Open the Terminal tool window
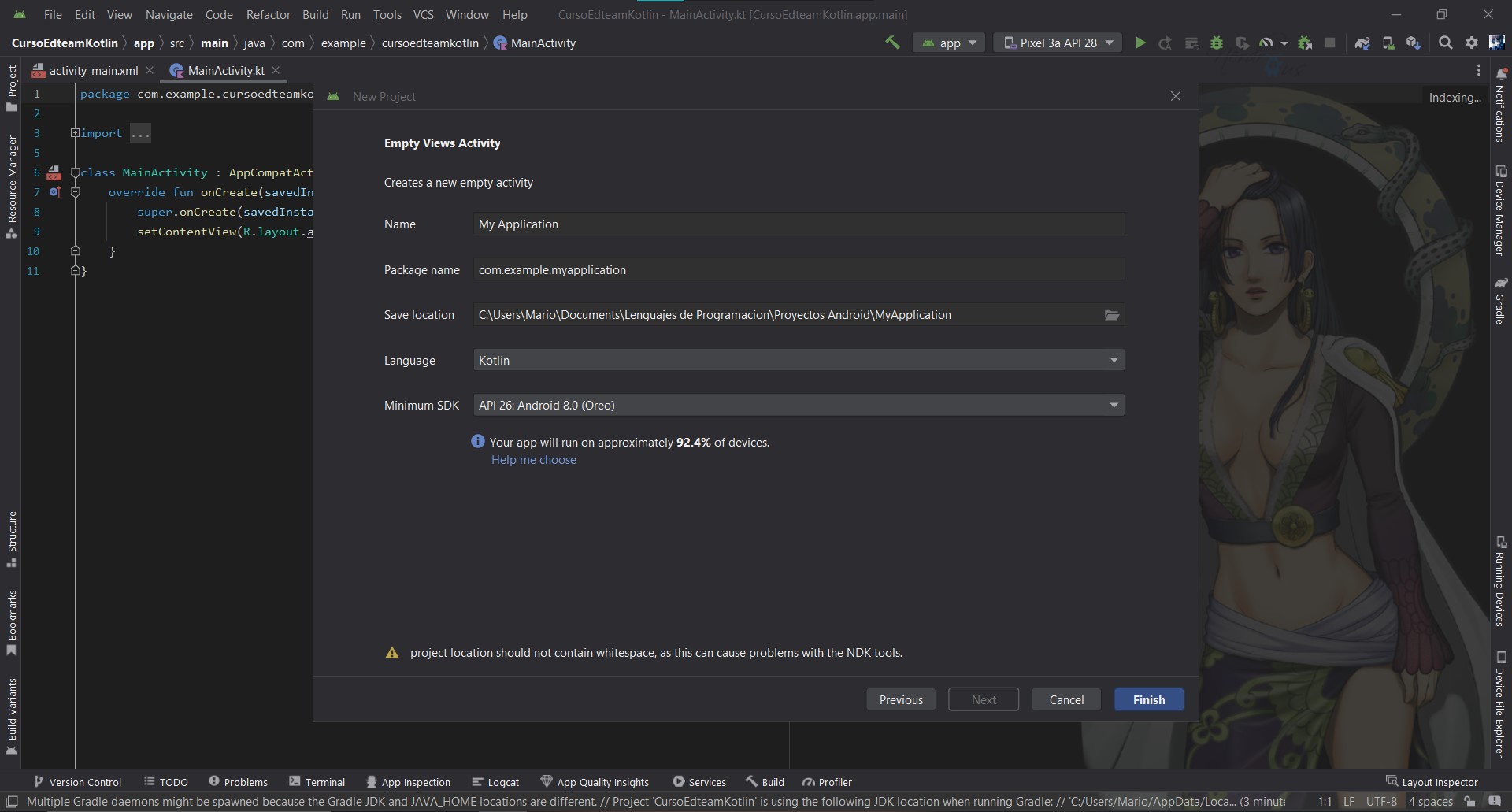This screenshot has height=812, width=1512. pos(317,782)
